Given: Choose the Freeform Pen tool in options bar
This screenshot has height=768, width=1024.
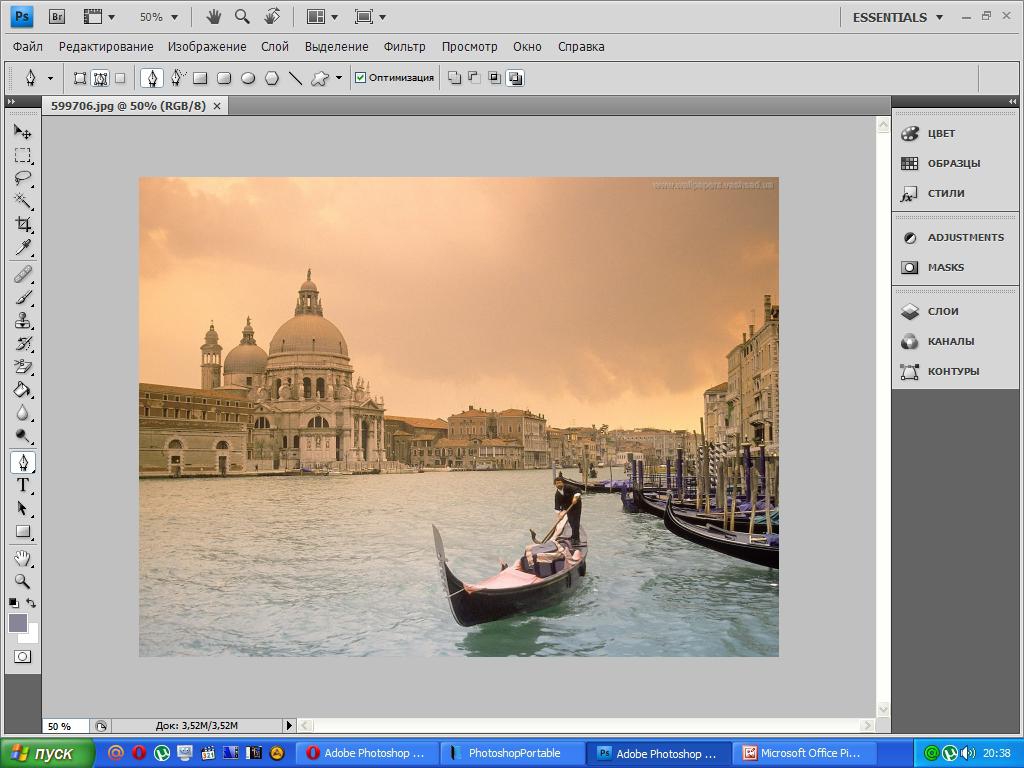Looking at the screenshot, I should 177,78.
